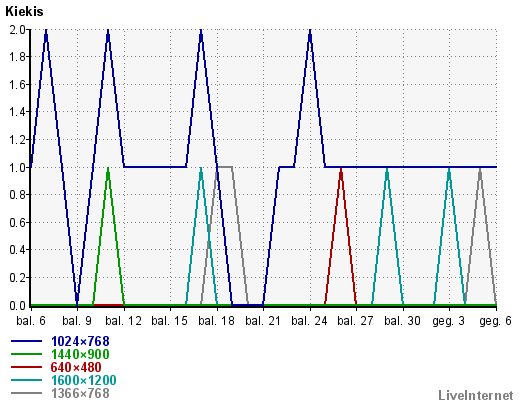Click the blue 1024×768 legend line swatch
The height and width of the screenshot is (405, 520).
(x=27, y=341)
